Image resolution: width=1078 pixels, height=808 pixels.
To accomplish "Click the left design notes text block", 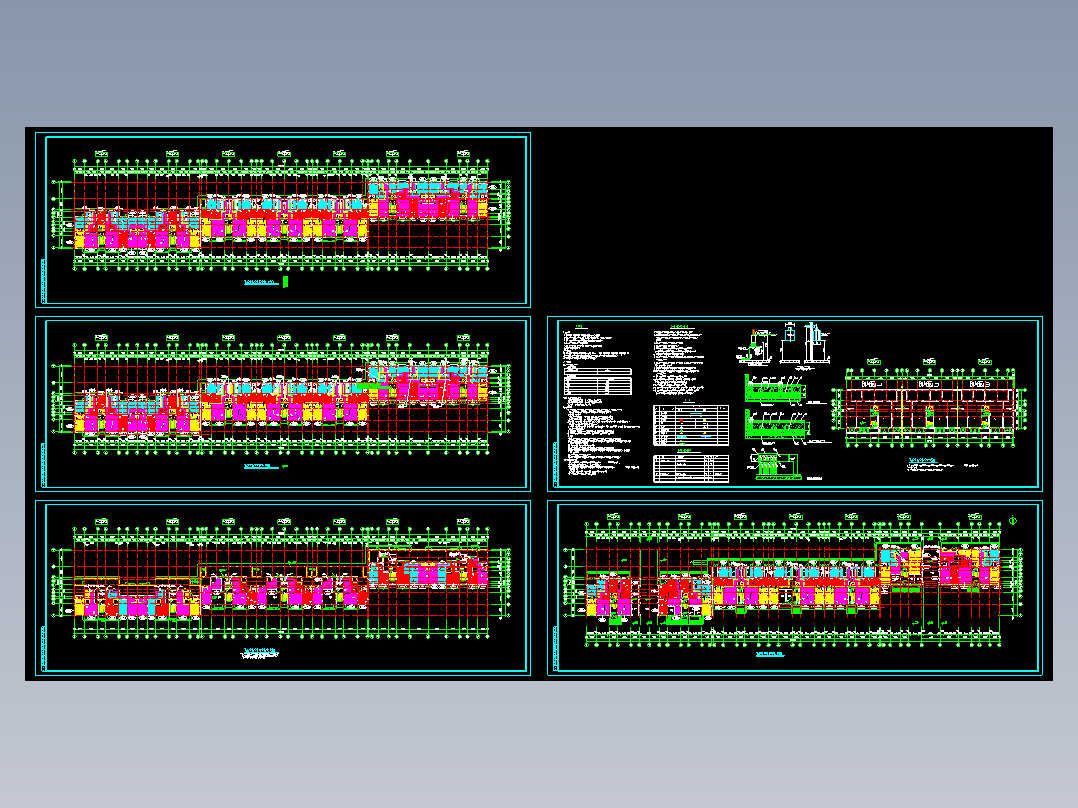I will (x=600, y=401).
